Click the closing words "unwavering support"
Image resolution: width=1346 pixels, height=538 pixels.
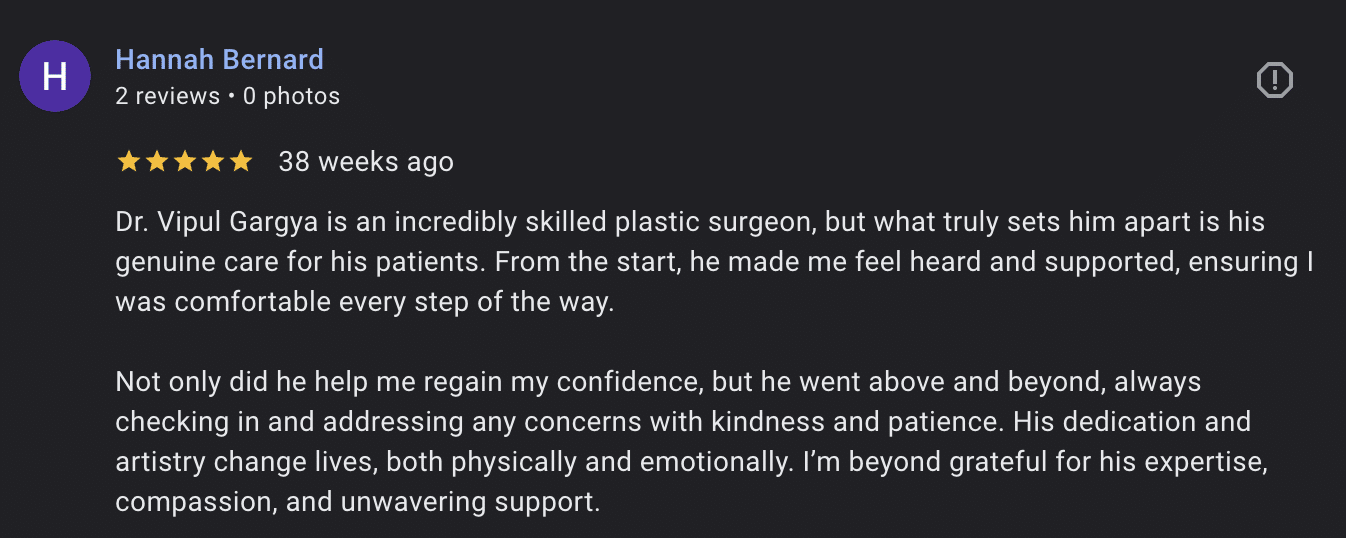point(472,502)
